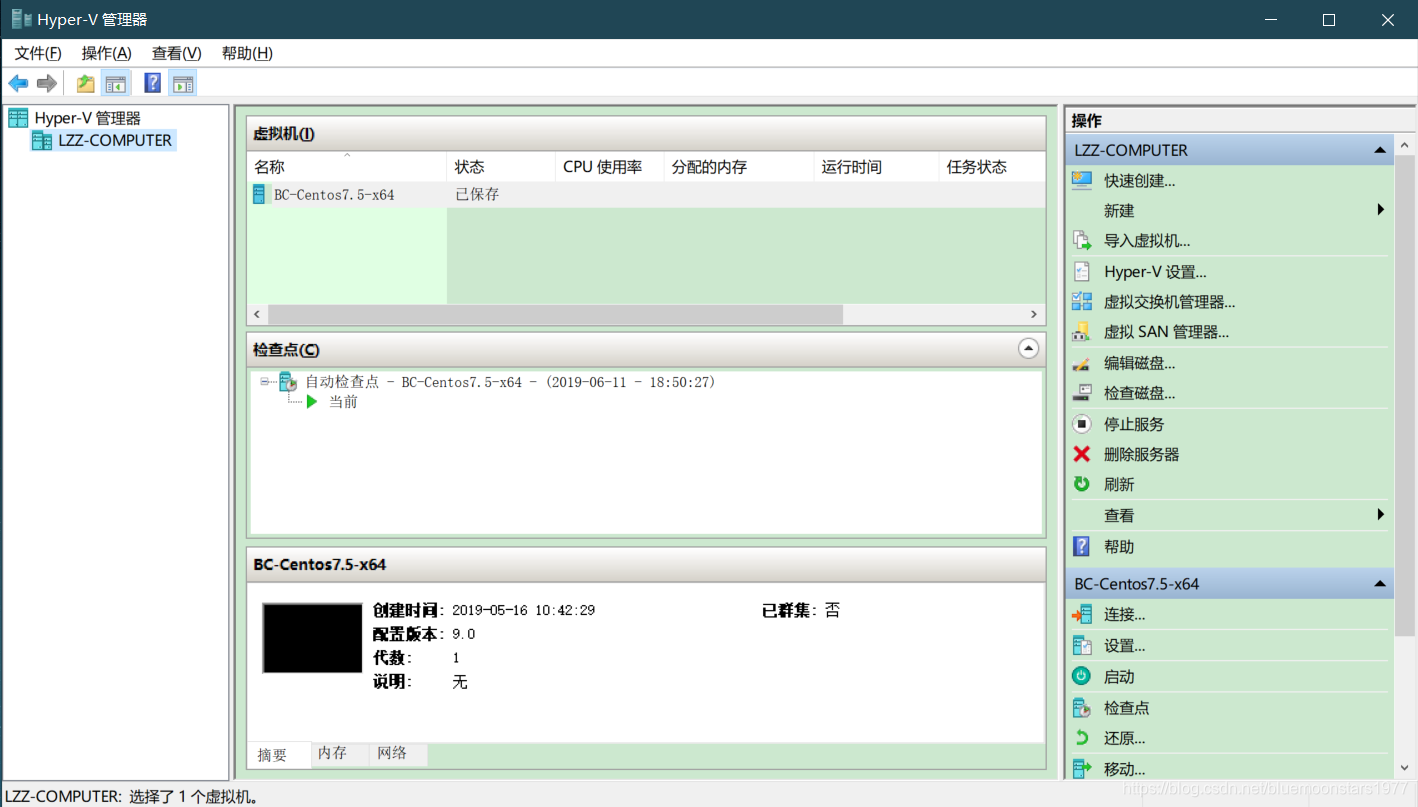The image size is (1418, 807).
Task: Click the 已保存 status cell
Action: point(477,195)
